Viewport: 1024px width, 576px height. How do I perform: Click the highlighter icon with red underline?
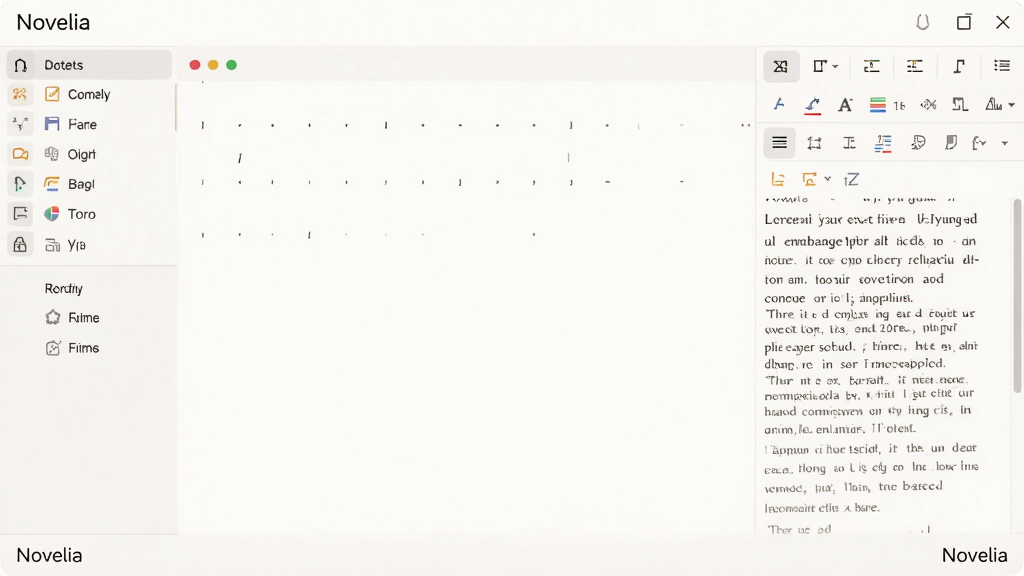pos(812,105)
